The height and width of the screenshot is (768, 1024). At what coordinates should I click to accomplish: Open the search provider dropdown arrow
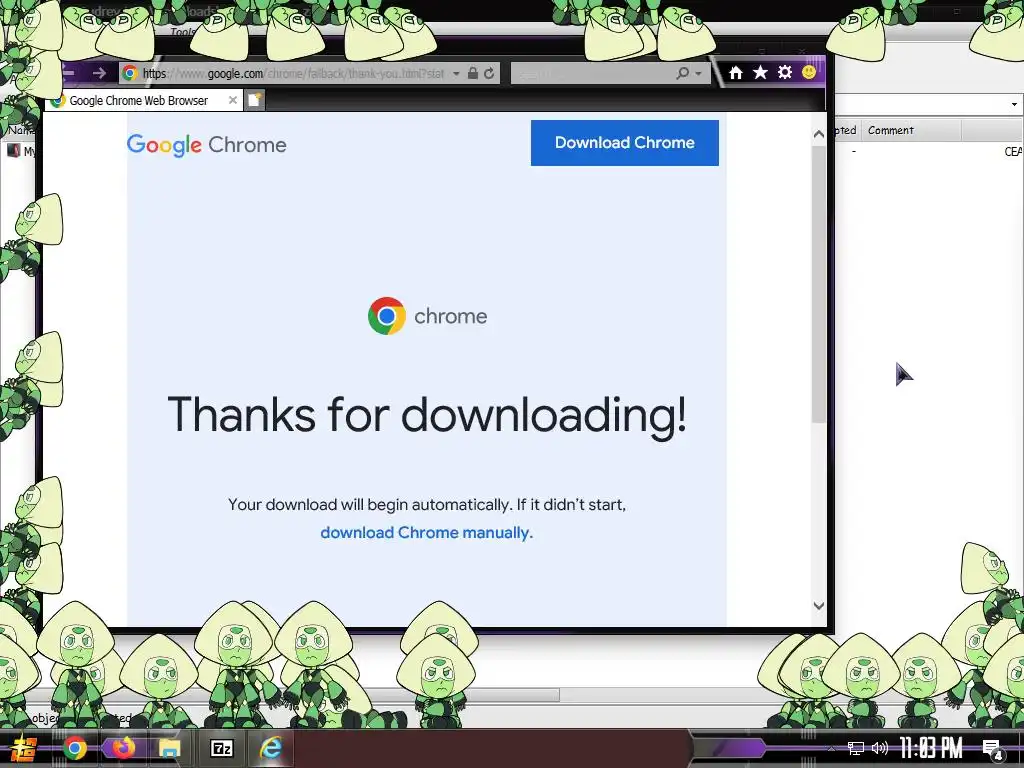pos(698,74)
